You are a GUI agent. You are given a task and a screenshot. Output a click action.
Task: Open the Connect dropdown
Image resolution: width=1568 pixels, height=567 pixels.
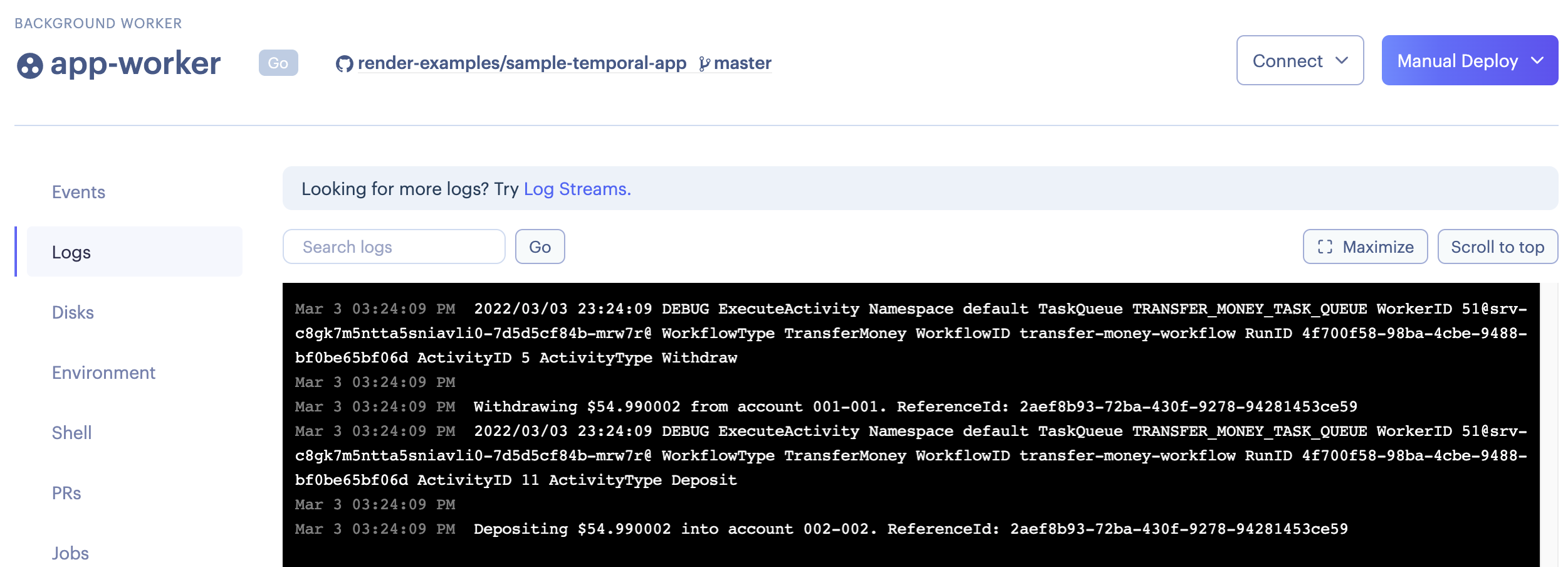pos(1299,61)
